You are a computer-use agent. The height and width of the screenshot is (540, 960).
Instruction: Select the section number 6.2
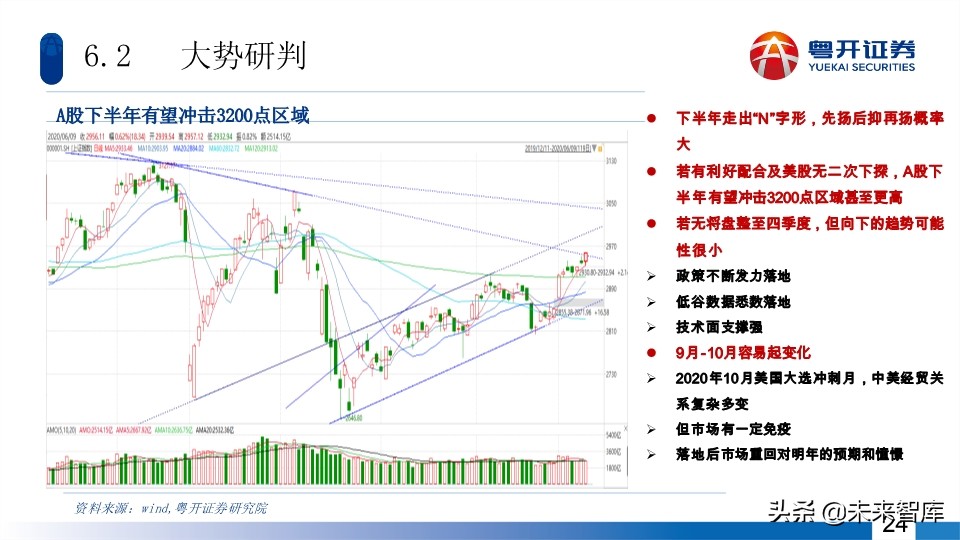[x=107, y=56]
